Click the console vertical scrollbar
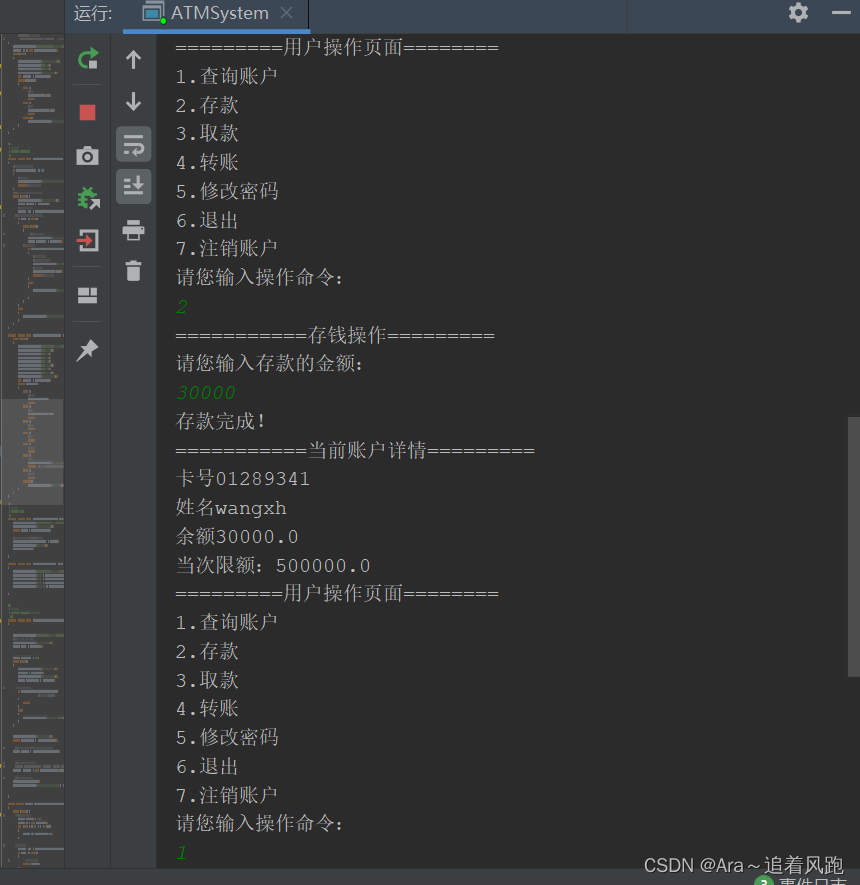Screen dimensions: 860x885 [853, 546]
